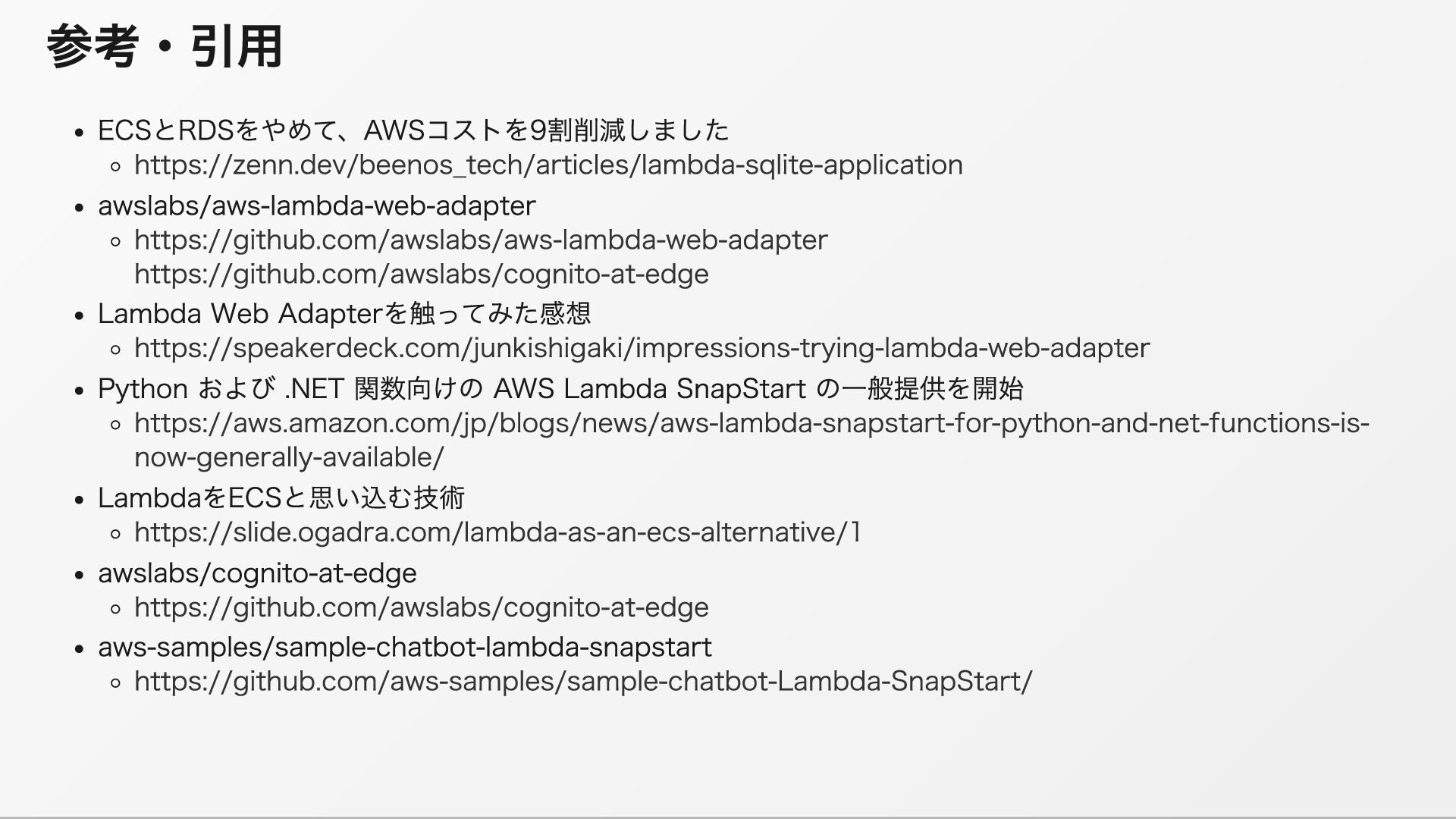Click the now-generally-available/ URL continuation line
Screen dimensions: 1456x819
[289, 458]
